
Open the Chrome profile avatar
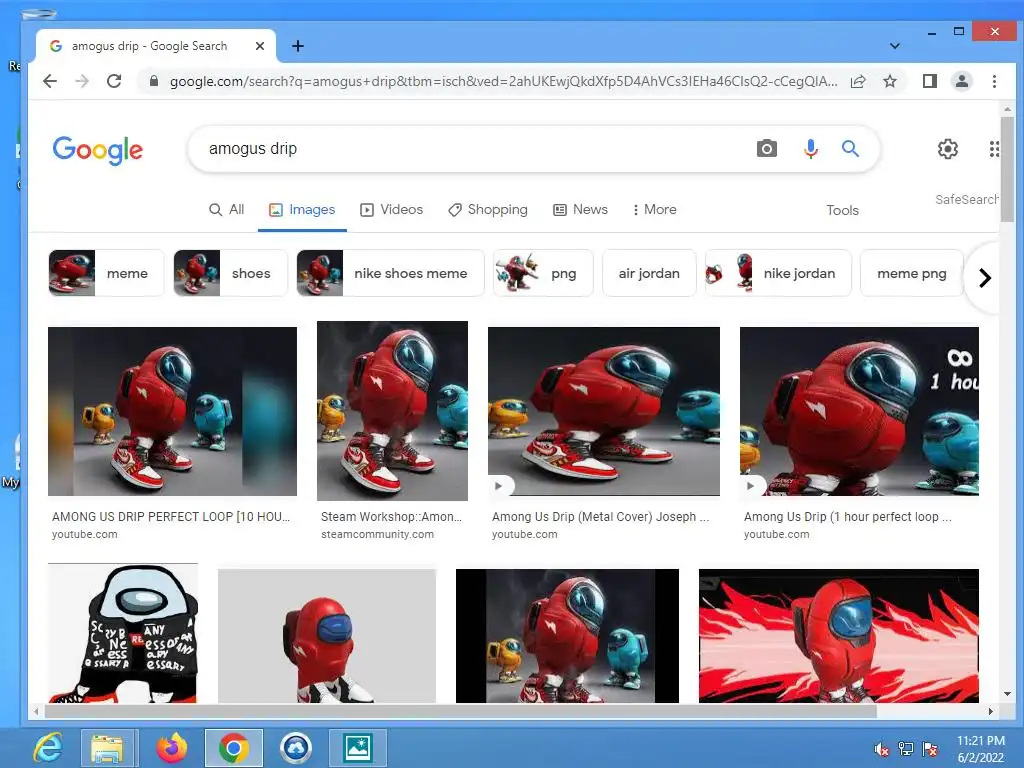[x=962, y=81]
